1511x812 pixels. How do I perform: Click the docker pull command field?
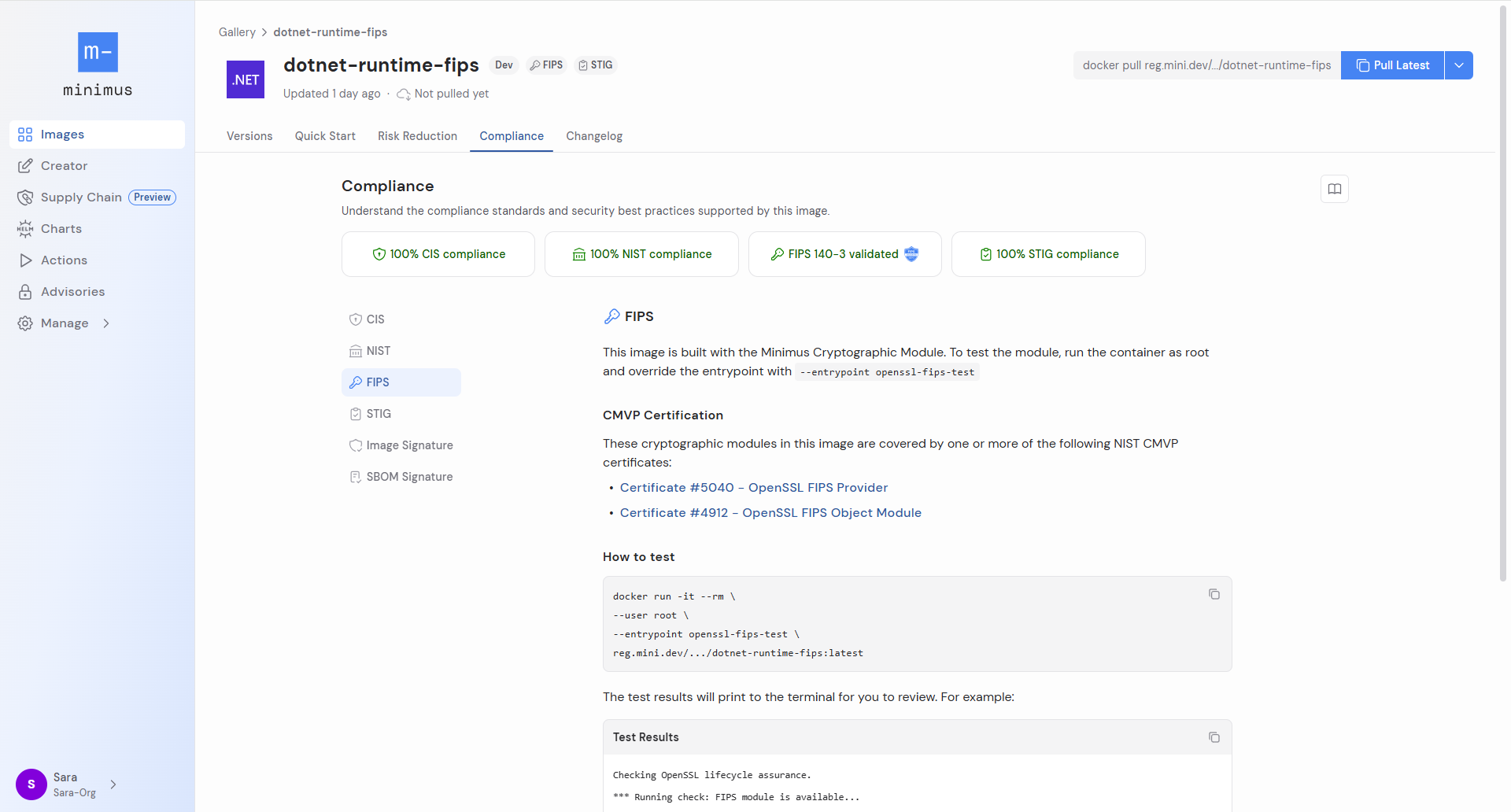1207,65
